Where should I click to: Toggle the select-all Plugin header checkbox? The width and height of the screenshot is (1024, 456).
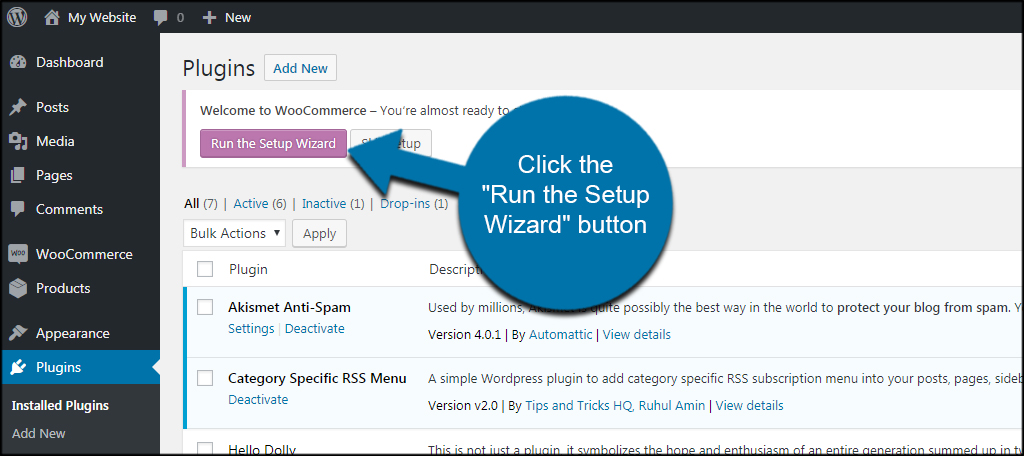click(x=205, y=269)
